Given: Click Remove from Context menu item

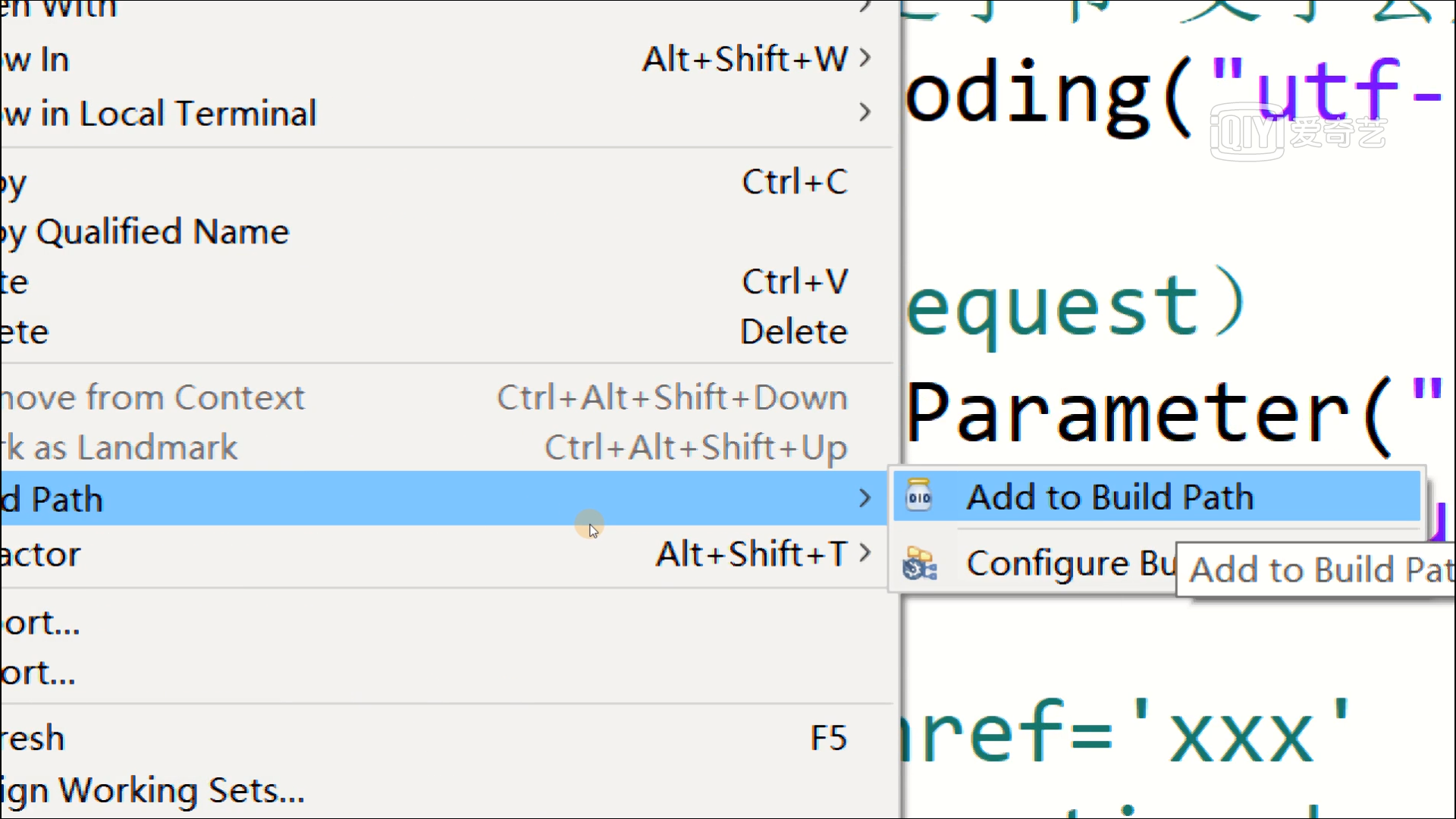Looking at the screenshot, I should (152, 397).
